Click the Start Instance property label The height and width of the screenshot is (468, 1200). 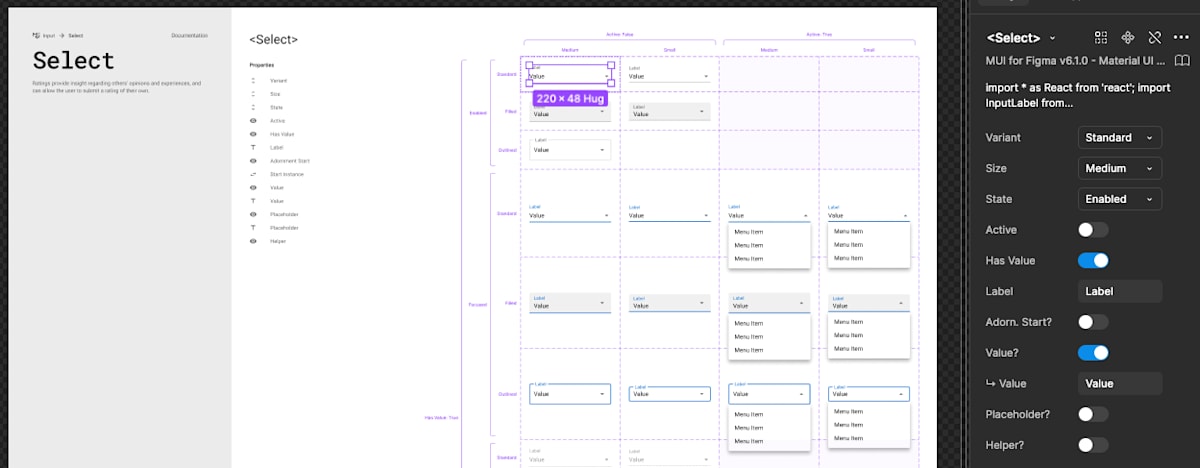(x=287, y=174)
